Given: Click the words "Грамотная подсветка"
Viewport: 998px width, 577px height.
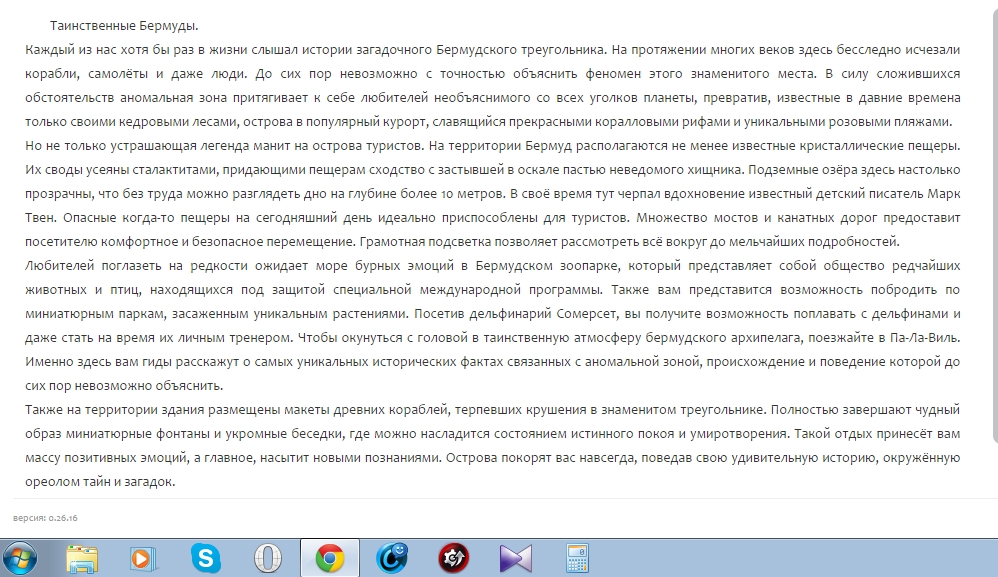Looking at the screenshot, I should point(425,242).
